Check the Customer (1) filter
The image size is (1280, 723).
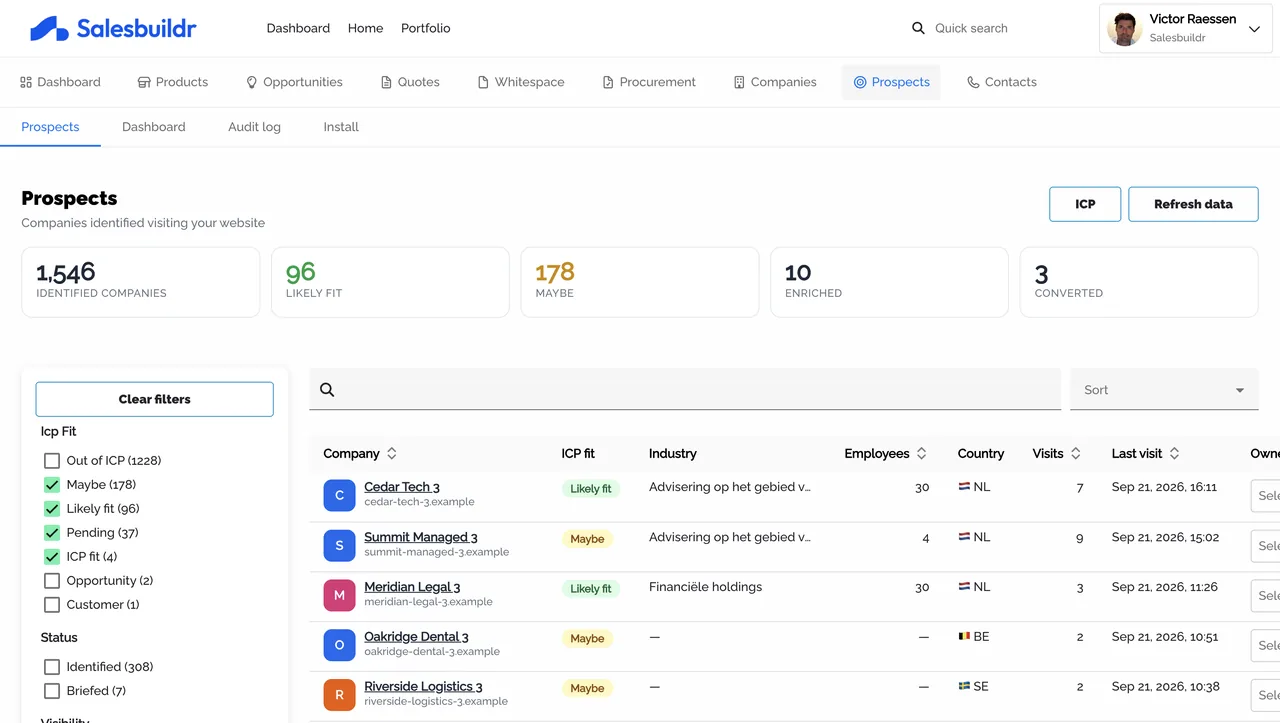coord(52,605)
